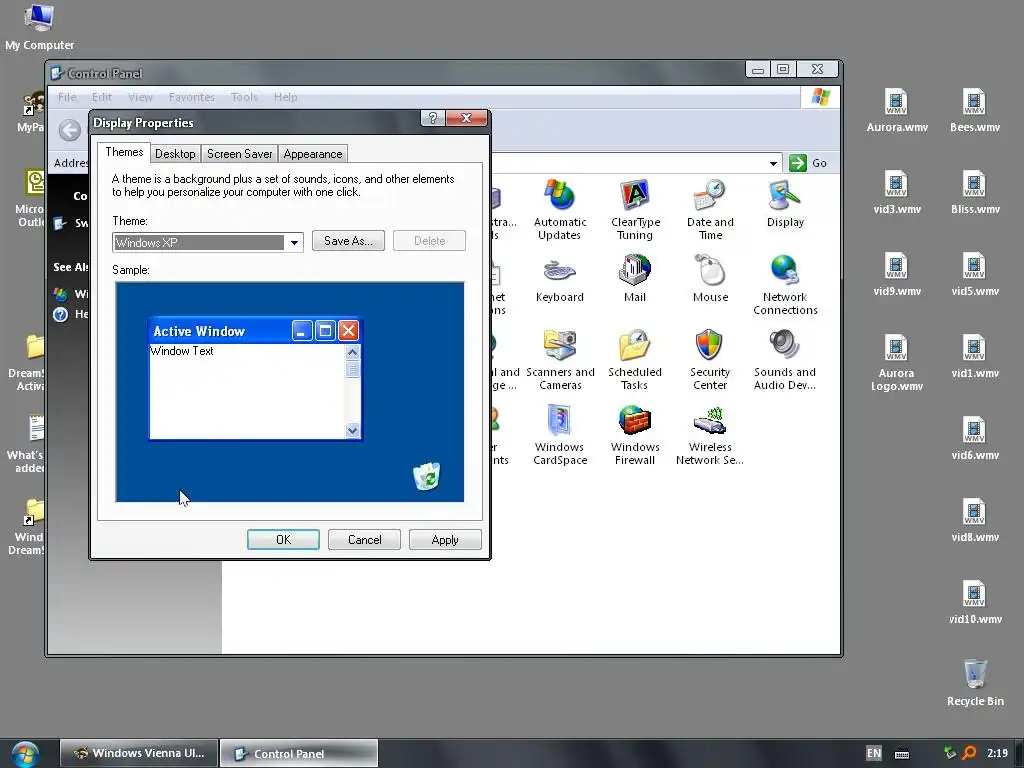Open the Edit menu in Control Panel
Image resolution: width=1024 pixels, height=768 pixels.
click(x=101, y=97)
